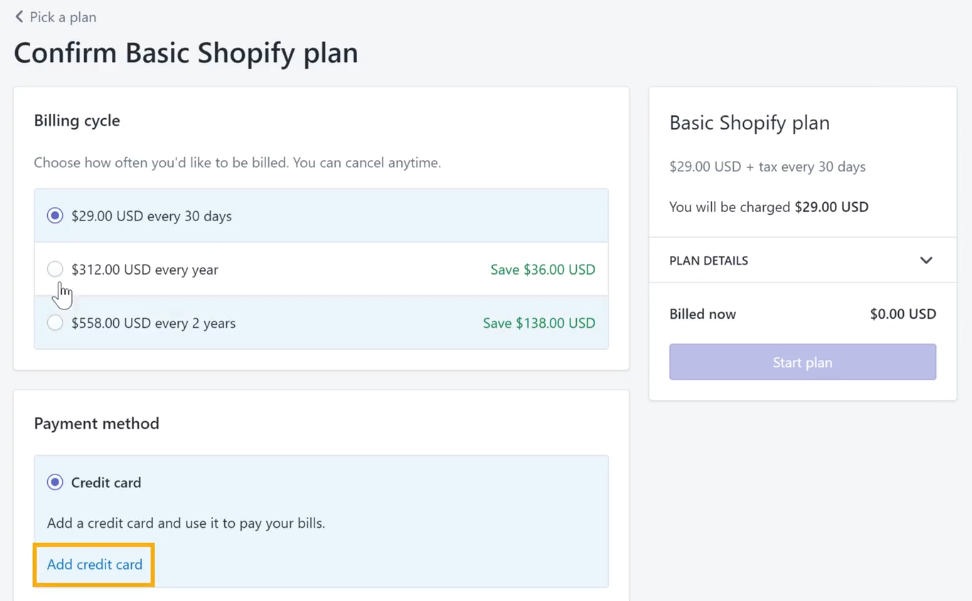The height and width of the screenshot is (601, 972).
Task: Click the '$312.00 USD every year' option label
Action: pyautogui.click(x=145, y=270)
